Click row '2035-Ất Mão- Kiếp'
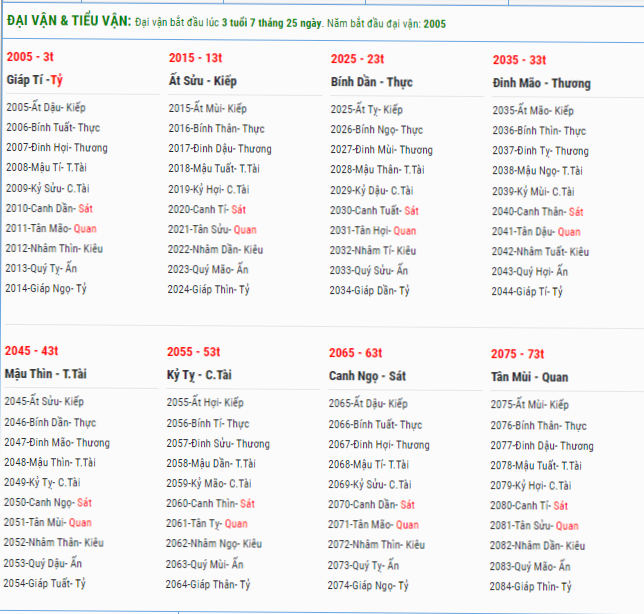Image resolution: width=644 pixels, height=614 pixels. pyautogui.click(x=533, y=110)
